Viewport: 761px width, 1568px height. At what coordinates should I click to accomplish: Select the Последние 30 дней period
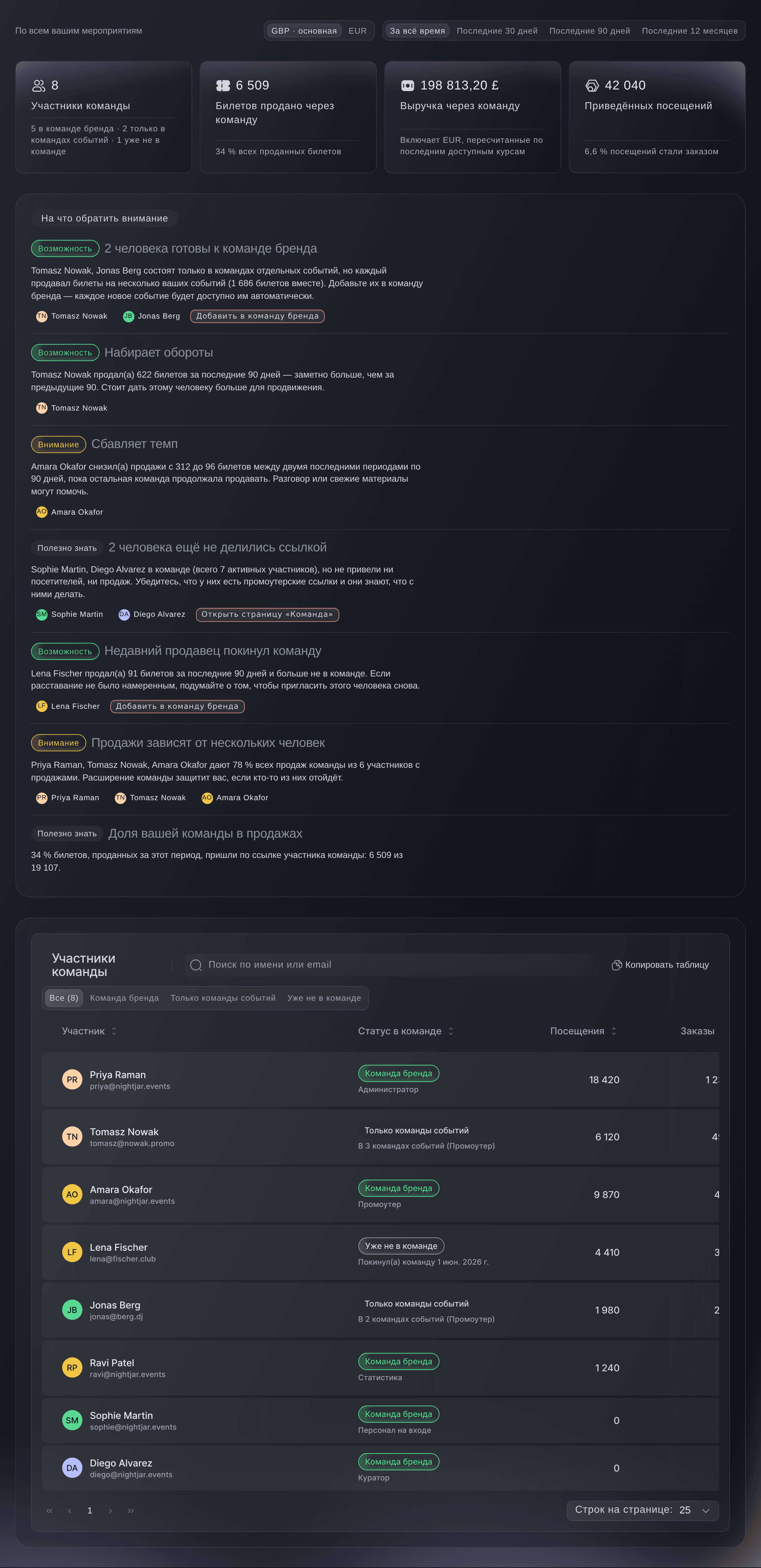[497, 31]
